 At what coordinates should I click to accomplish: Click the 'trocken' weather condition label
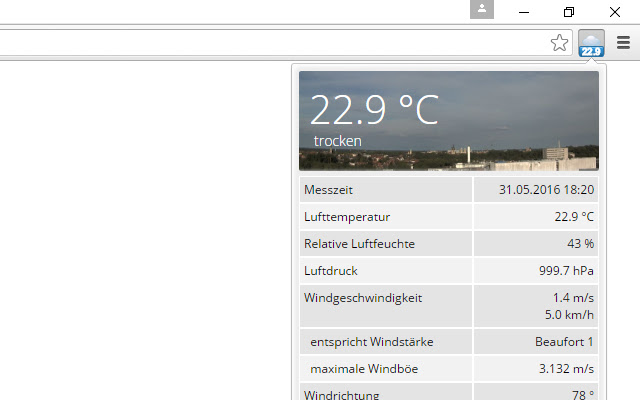338,141
